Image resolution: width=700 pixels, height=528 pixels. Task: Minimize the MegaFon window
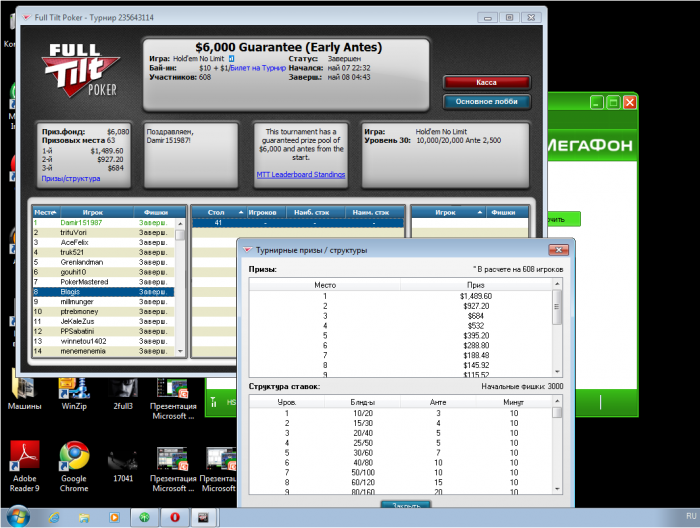point(596,103)
